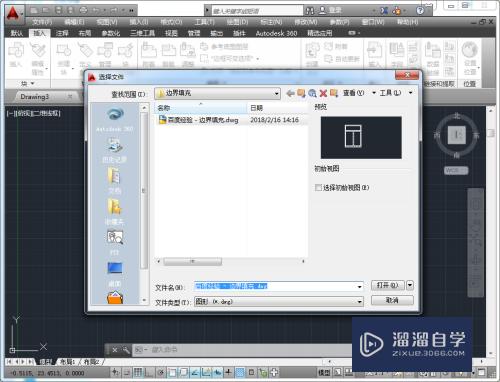Click the command line wrench settings icon
500x382 pixels.
[126, 350]
